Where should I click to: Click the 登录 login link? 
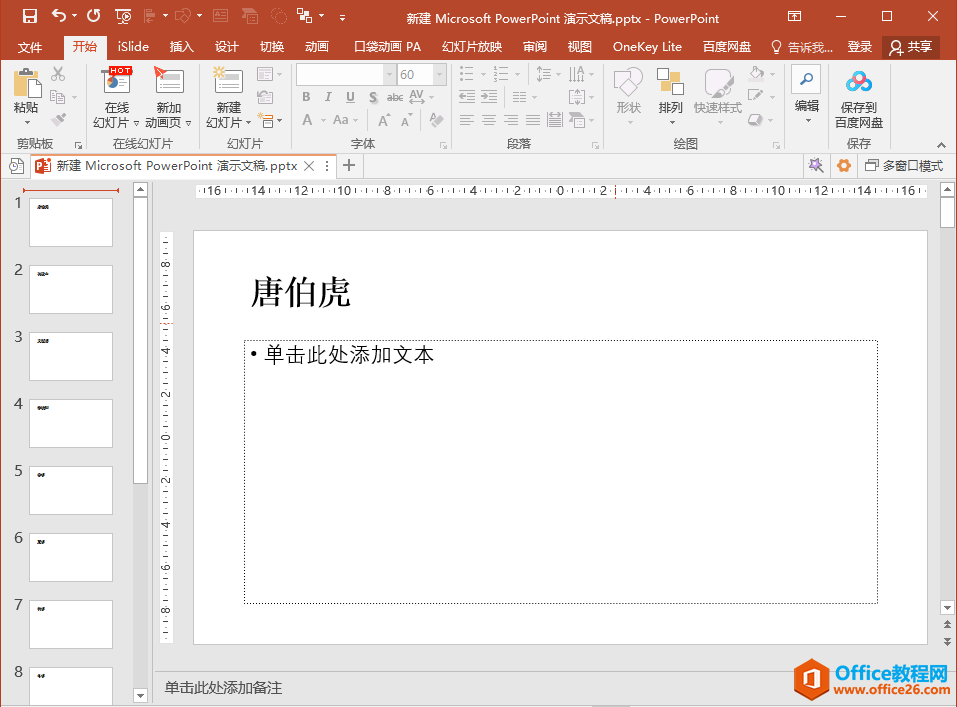(859, 47)
